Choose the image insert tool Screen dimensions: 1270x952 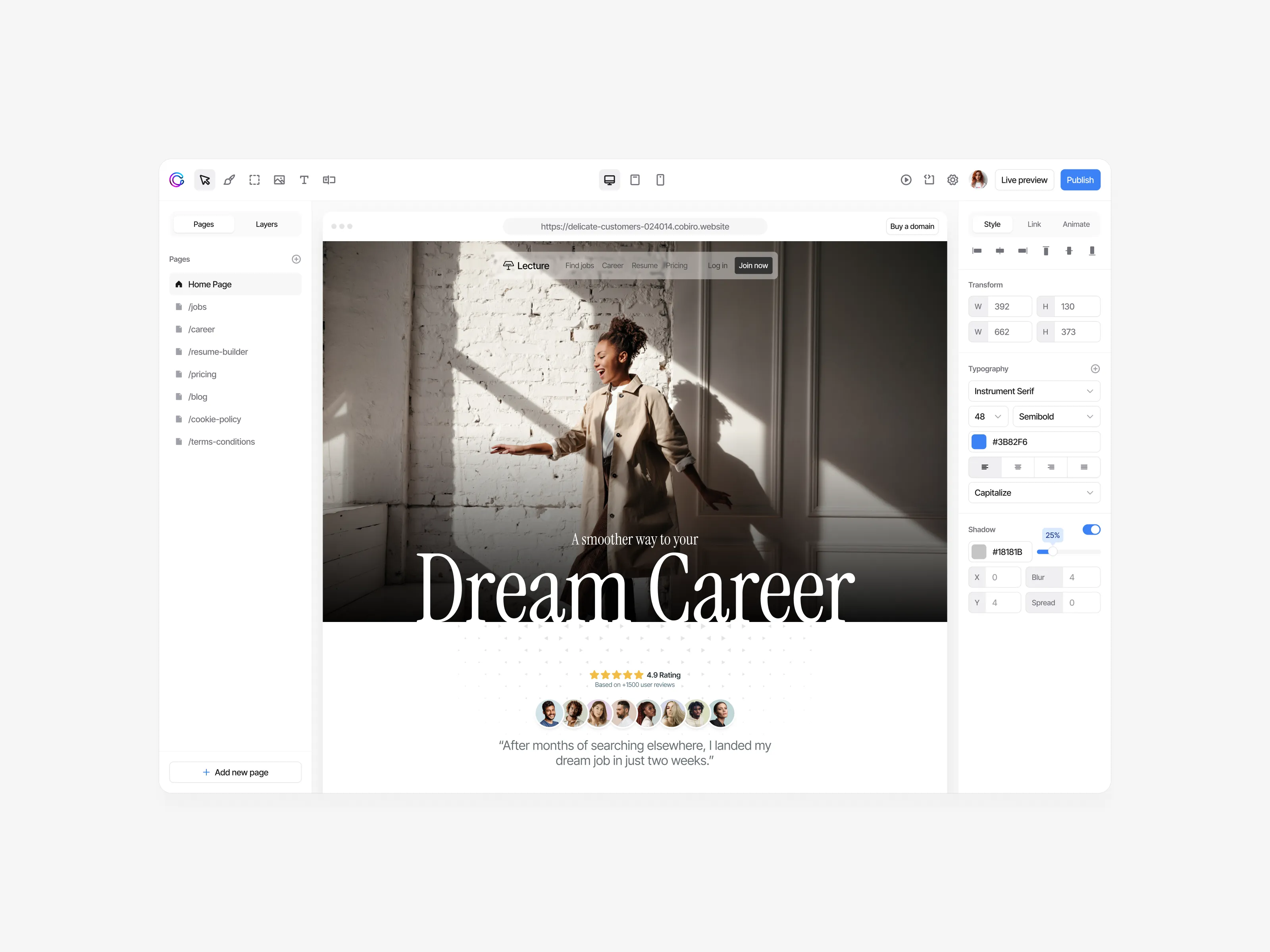tap(279, 180)
